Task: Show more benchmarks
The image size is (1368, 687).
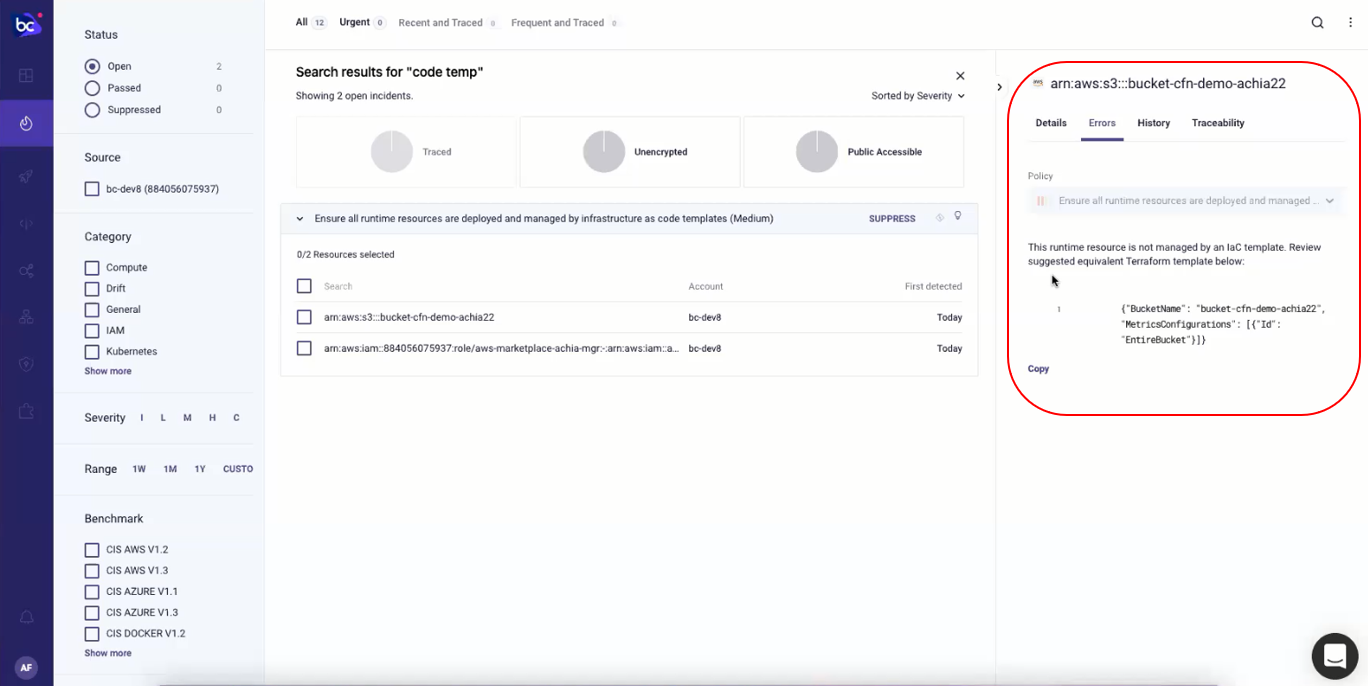Action: pyautogui.click(x=108, y=653)
